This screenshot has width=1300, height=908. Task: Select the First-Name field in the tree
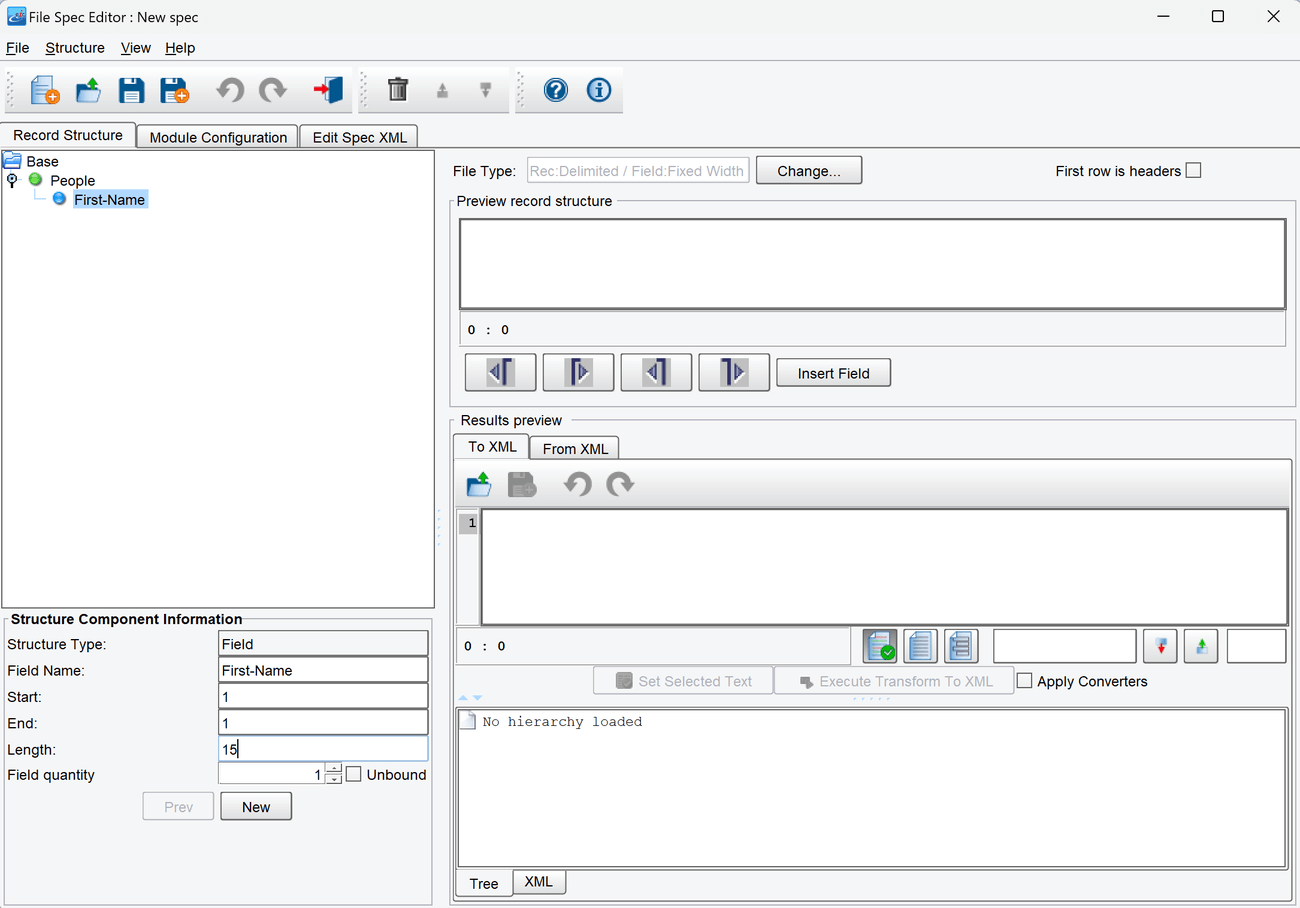click(110, 199)
